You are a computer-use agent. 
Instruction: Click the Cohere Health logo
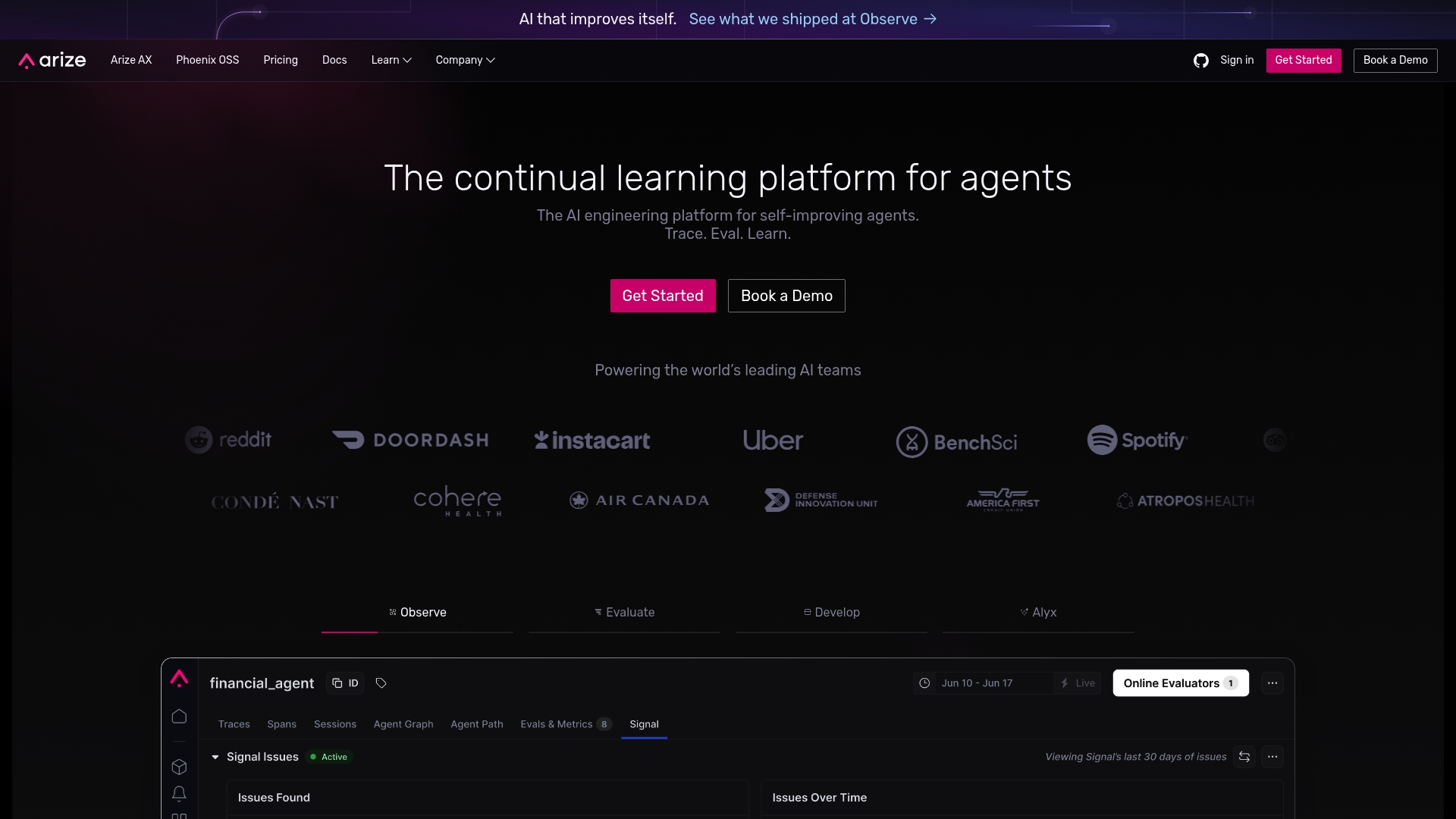(457, 500)
